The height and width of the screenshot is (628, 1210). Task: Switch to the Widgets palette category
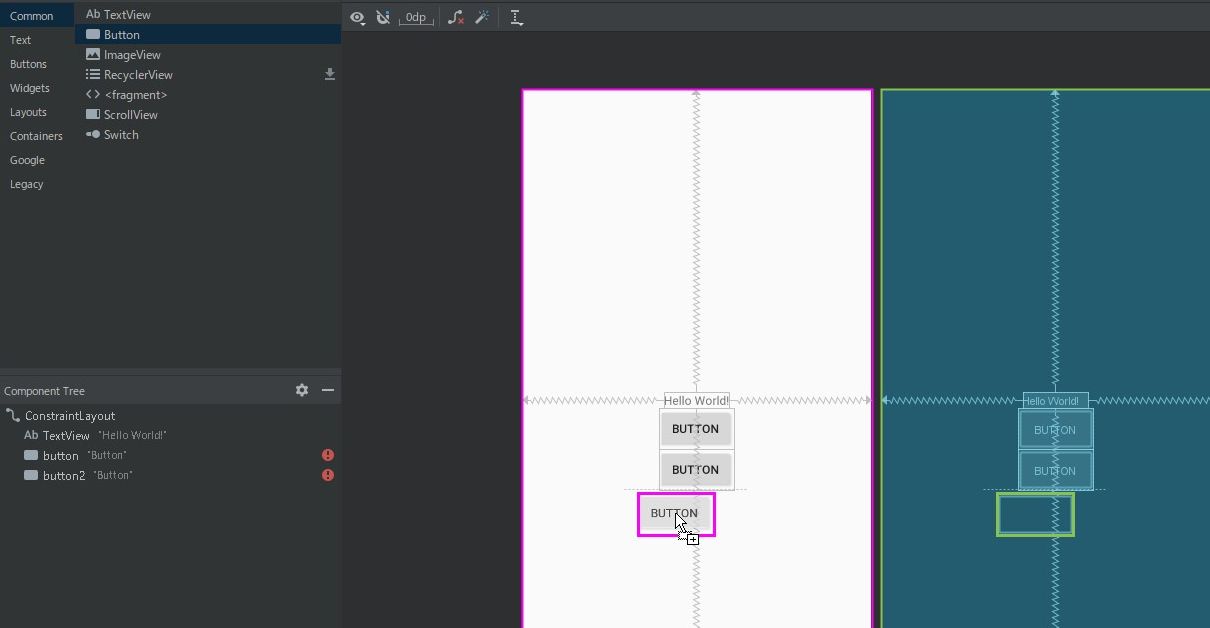point(30,88)
